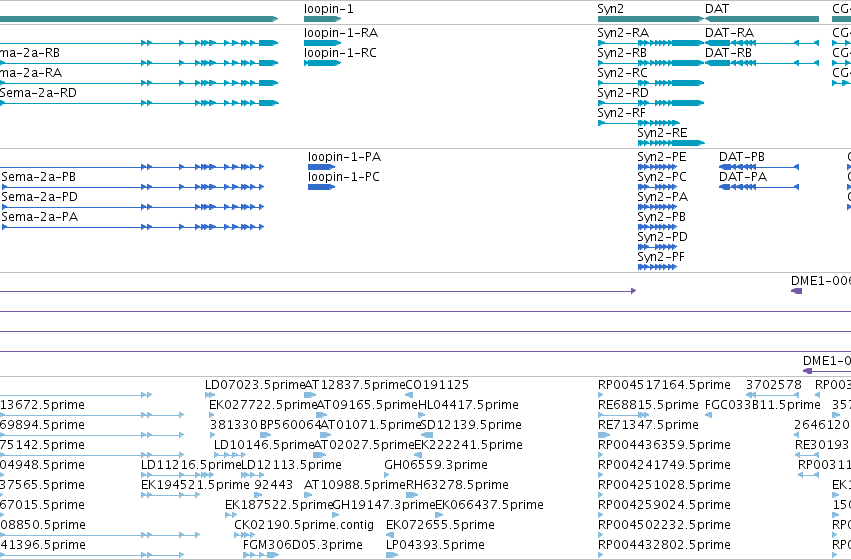851x560 pixels.
Task: Select RP004241749.5prime EST label
Action: tap(664, 465)
